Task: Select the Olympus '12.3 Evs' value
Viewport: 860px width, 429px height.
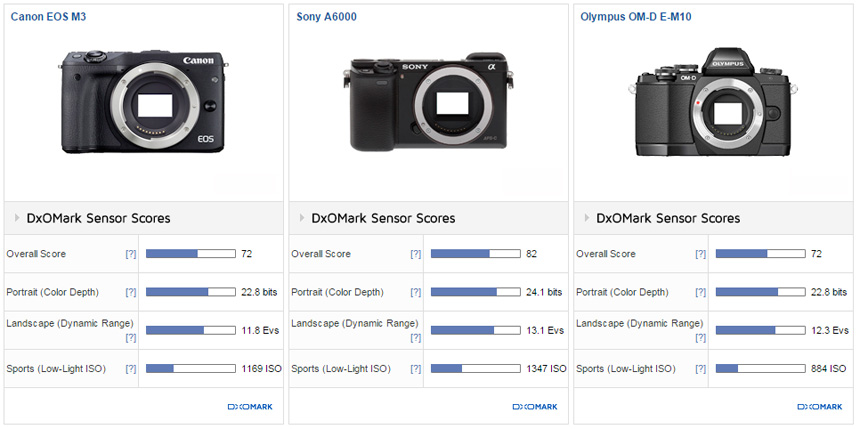Action: click(x=830, y=330)
